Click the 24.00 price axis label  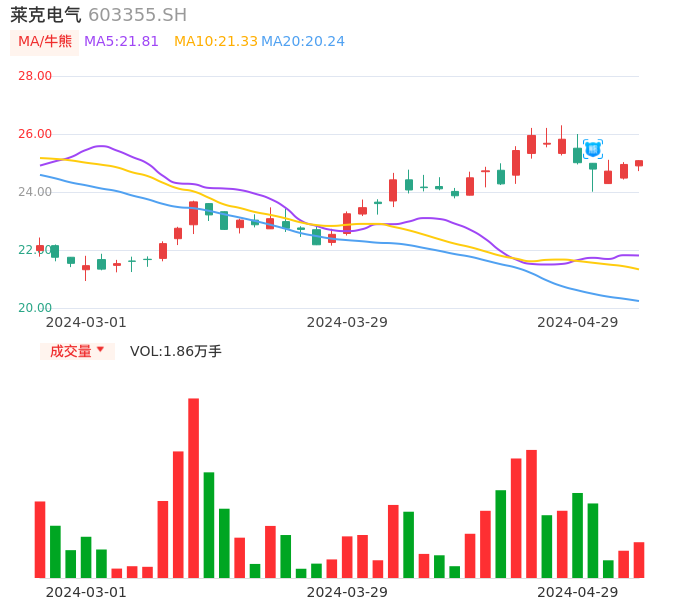point(35,192)
